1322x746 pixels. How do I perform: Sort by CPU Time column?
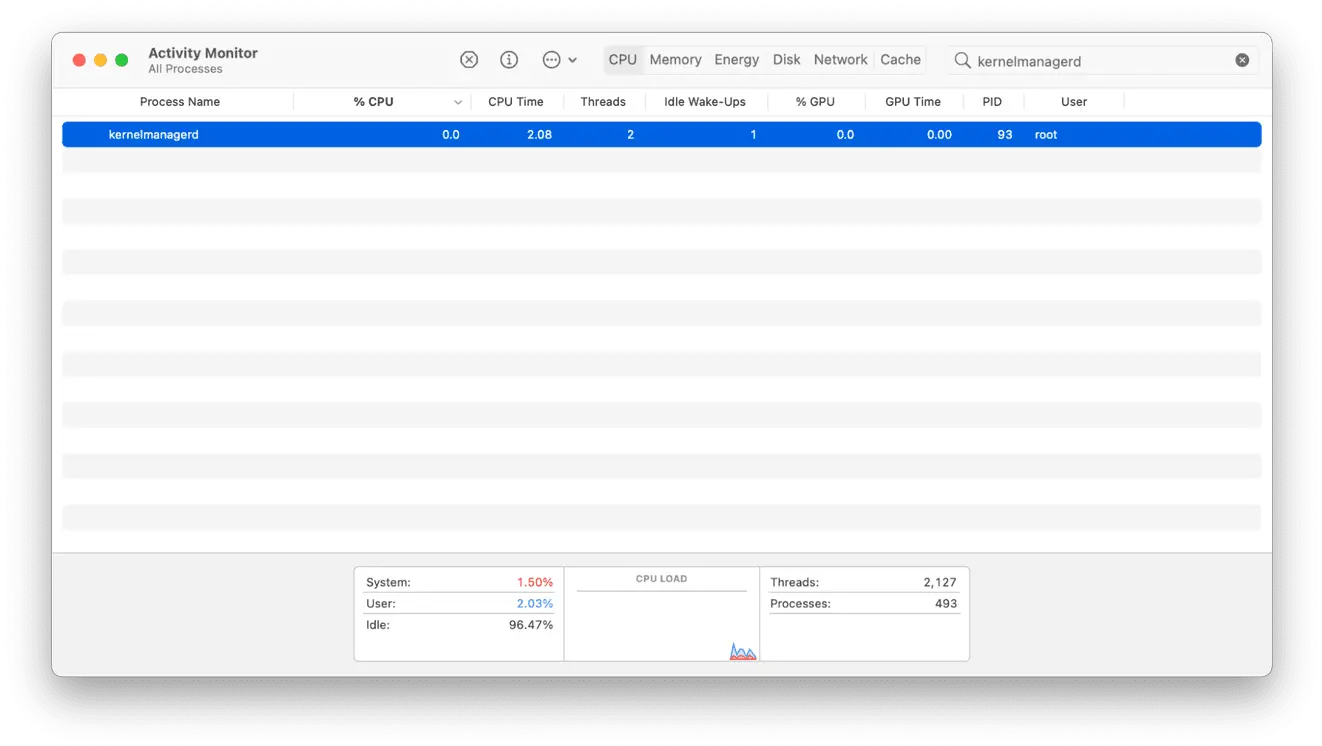[x=516, y=102]
